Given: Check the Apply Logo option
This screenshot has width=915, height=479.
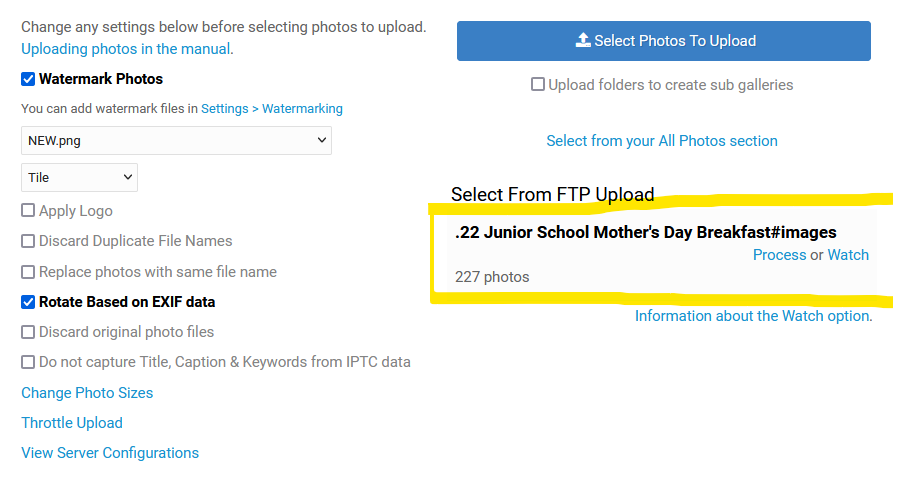Looking at the screenshot, I should 28,211.
